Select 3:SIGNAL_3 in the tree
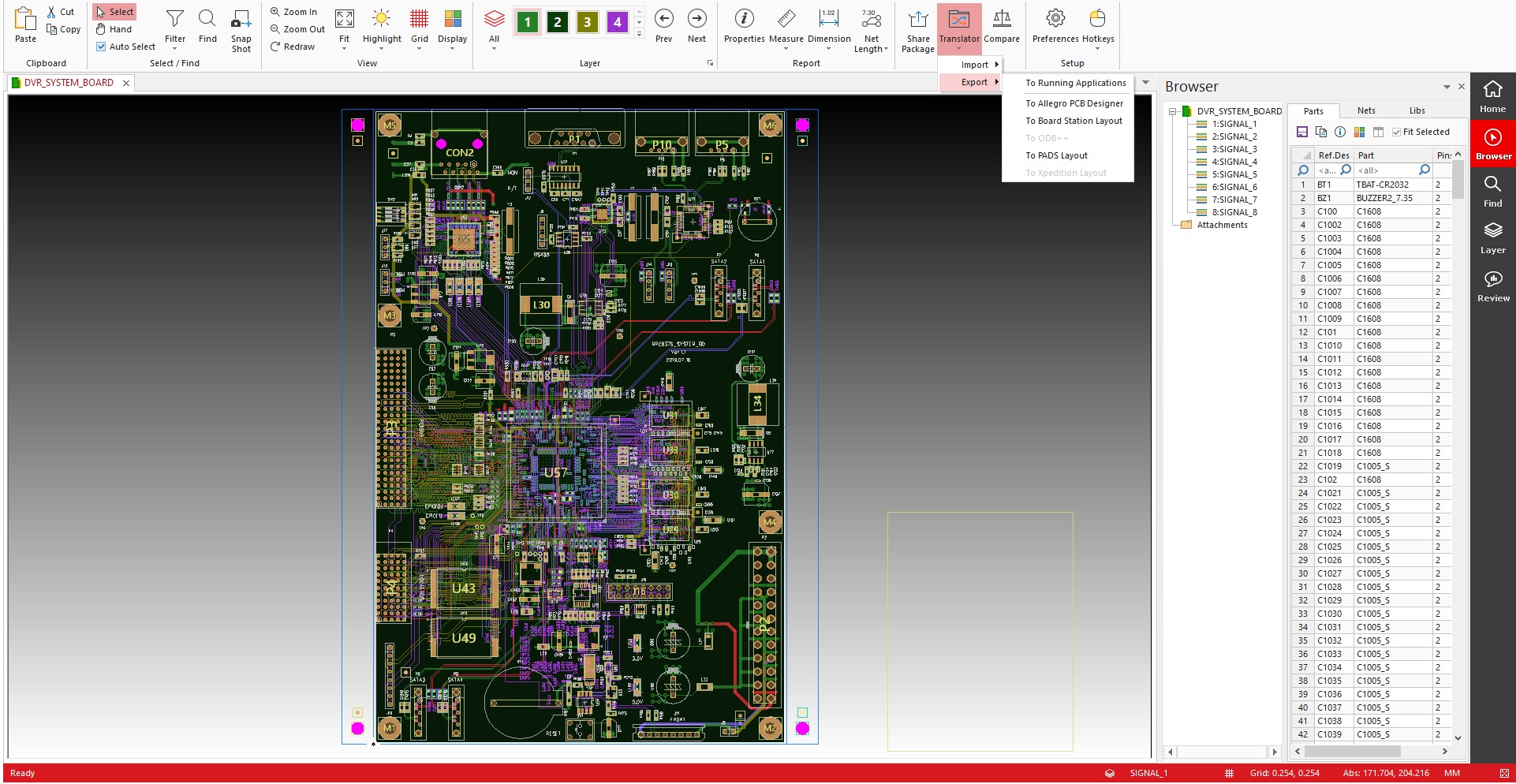 click(1234, 149)
